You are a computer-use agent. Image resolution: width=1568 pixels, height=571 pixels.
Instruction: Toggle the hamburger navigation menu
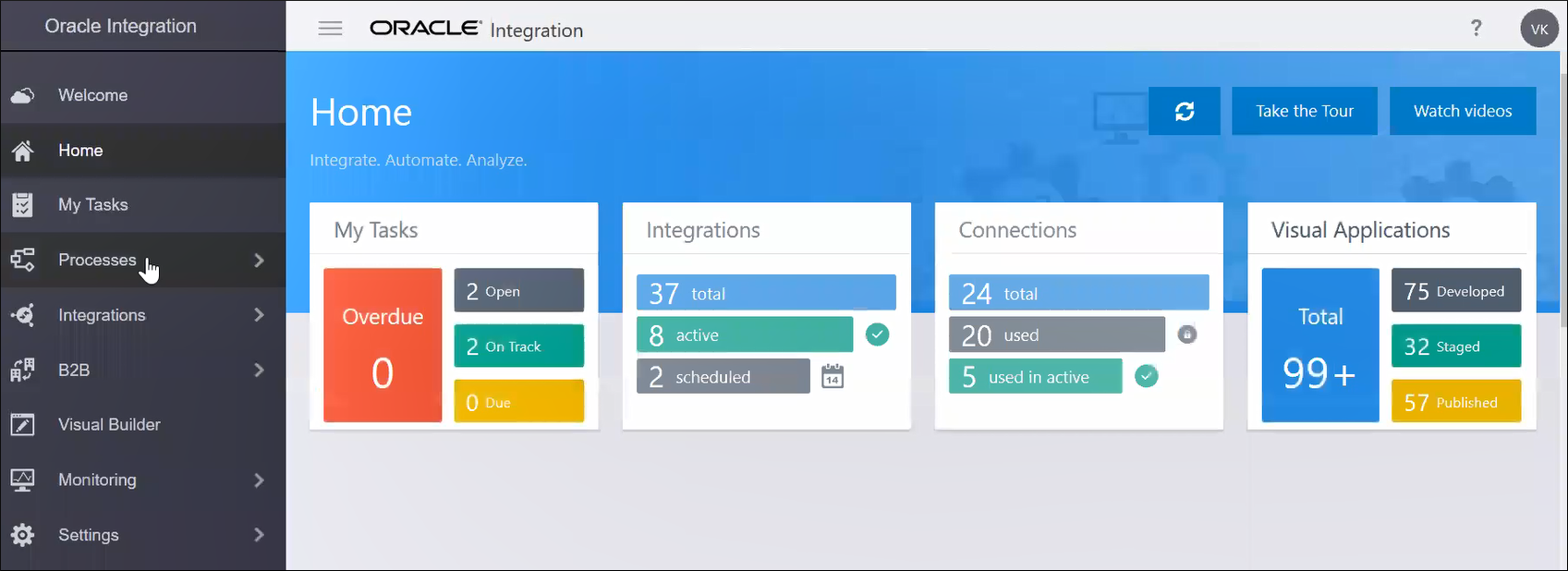click(330, 29)
